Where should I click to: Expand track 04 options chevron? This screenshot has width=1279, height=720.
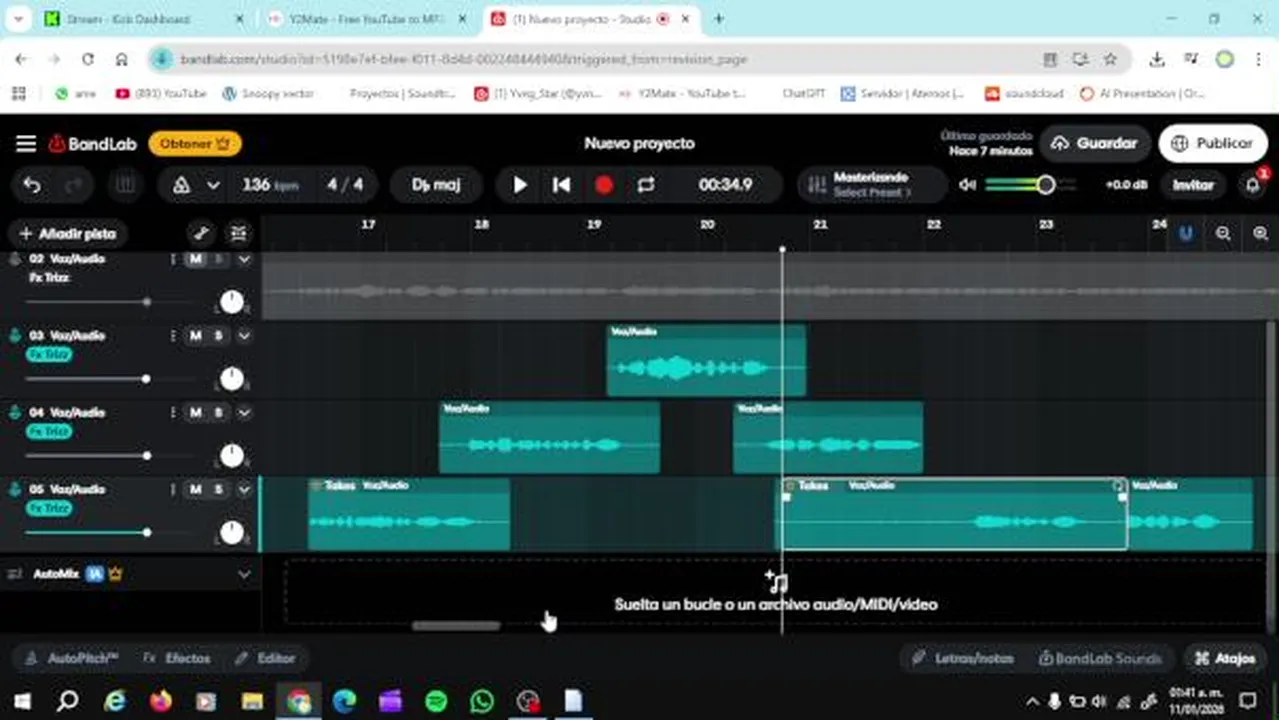pos(244,413)
